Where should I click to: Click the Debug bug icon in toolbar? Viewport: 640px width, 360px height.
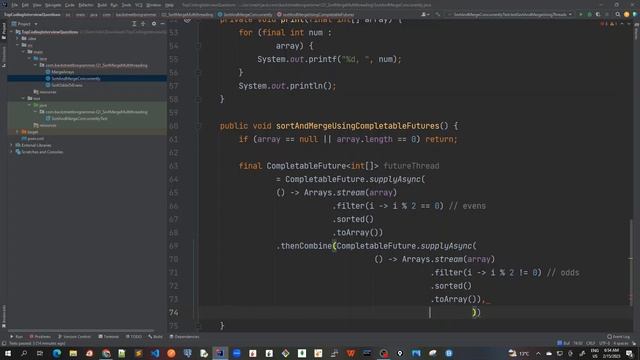[x=589, y=14]
